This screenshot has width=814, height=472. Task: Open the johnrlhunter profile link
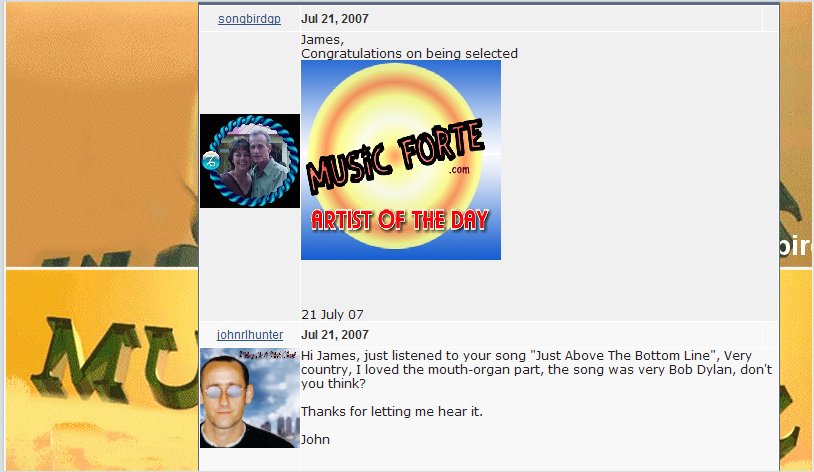pos(250,335)
